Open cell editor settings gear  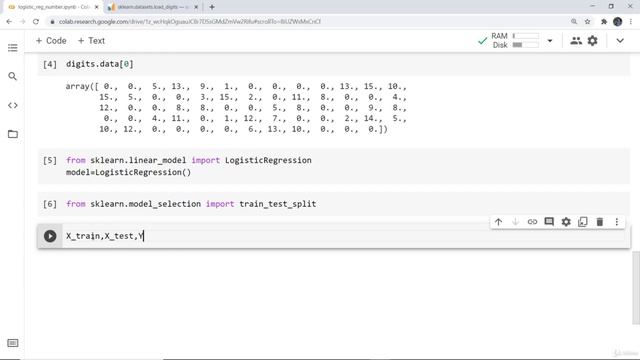(566, 222)
